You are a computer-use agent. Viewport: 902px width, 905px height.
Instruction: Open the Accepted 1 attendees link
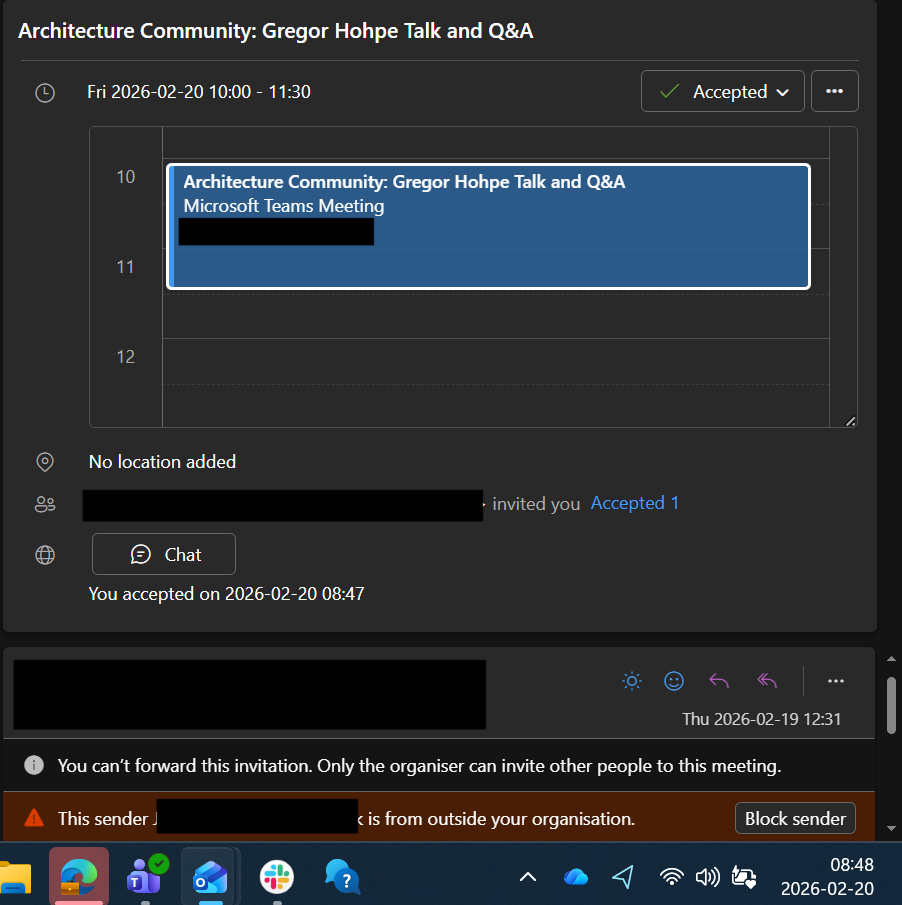[x=634, y=503]
